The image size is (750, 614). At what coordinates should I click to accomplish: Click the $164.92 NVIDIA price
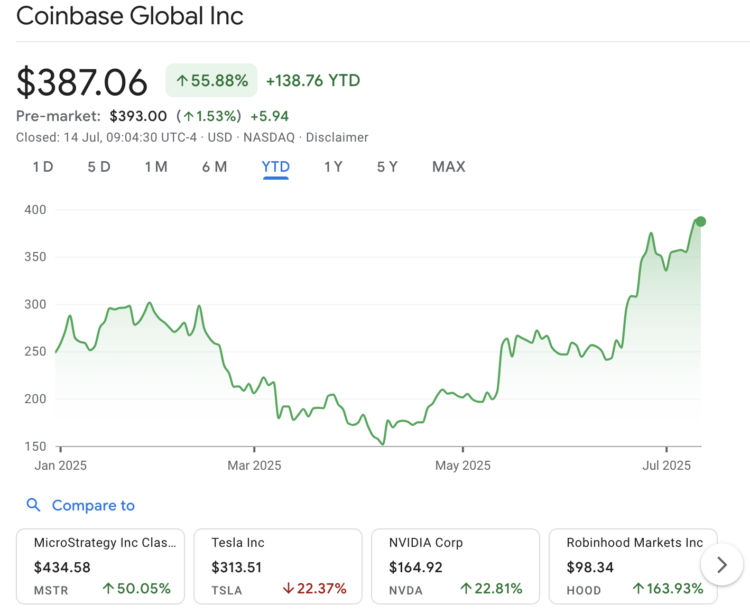tap(416, 567)
